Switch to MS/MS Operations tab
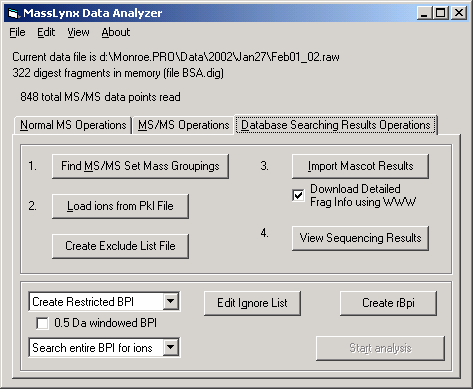The image size is (473, 390). tap(183, 125)
